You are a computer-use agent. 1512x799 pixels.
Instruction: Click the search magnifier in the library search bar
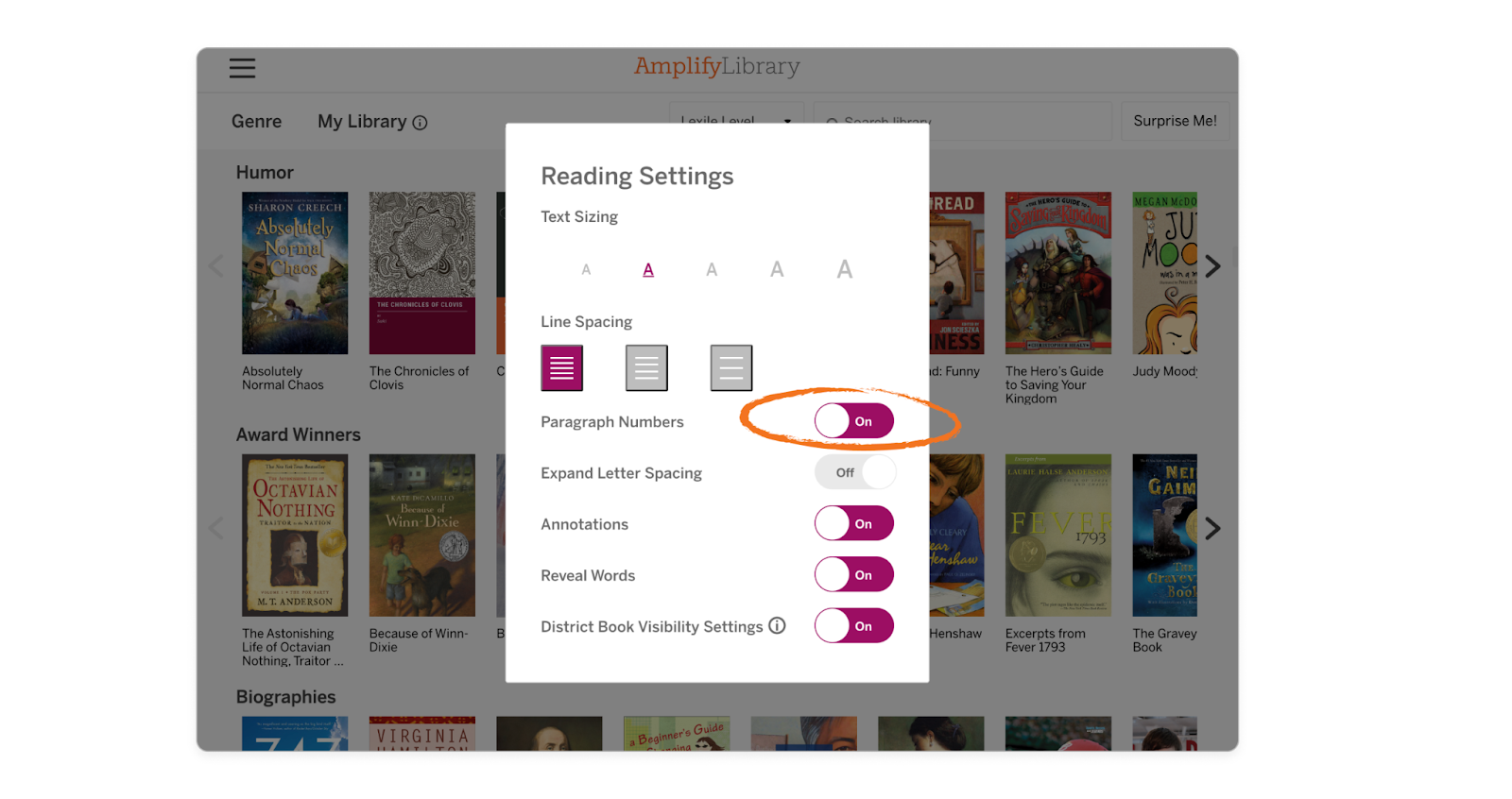831,124
